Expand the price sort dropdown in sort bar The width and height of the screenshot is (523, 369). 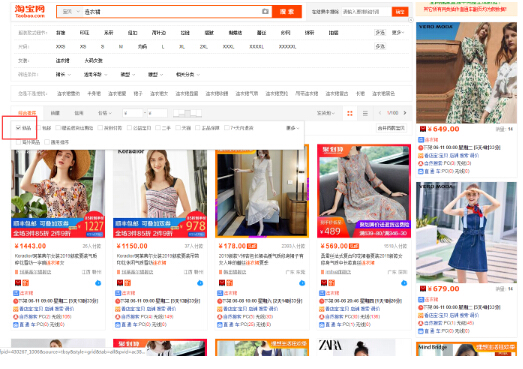(x=105, y=113)
